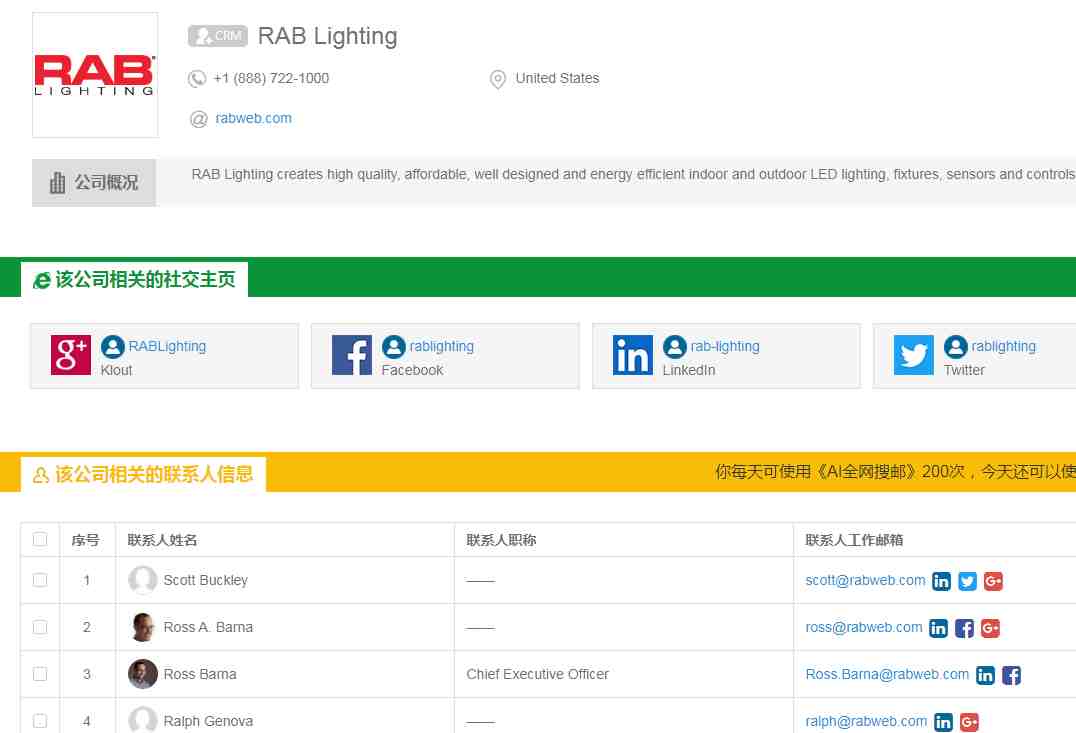Open Facebook icon next to Ross.Barna@rabweb.com

click(1011, 675)
